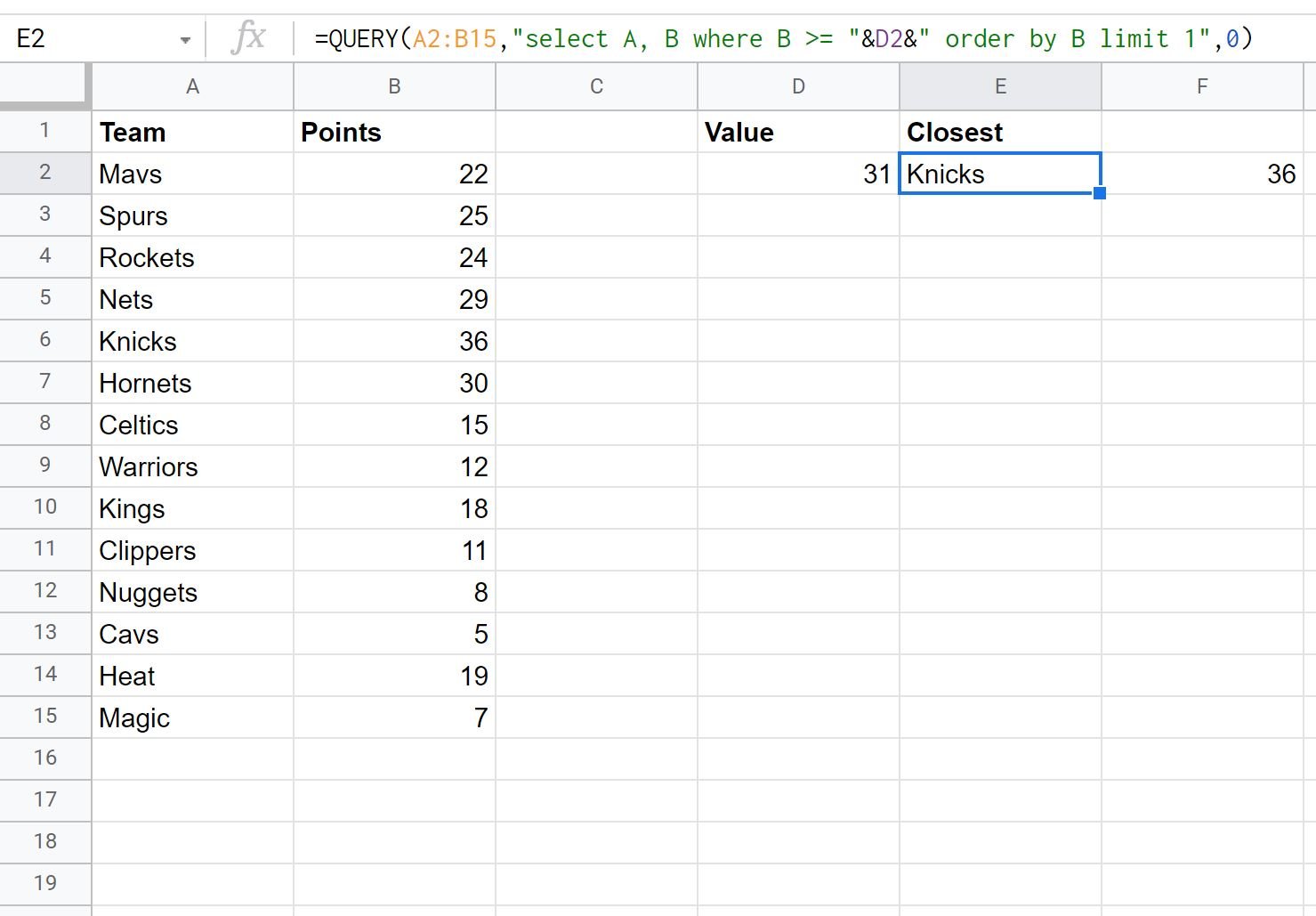Click the Hornets points value 30

394,383
